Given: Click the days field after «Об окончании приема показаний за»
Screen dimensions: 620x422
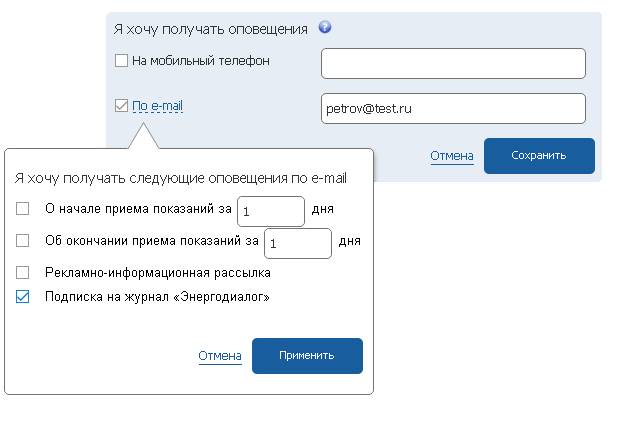Looking at the screenshot, I should click(298, 244).
